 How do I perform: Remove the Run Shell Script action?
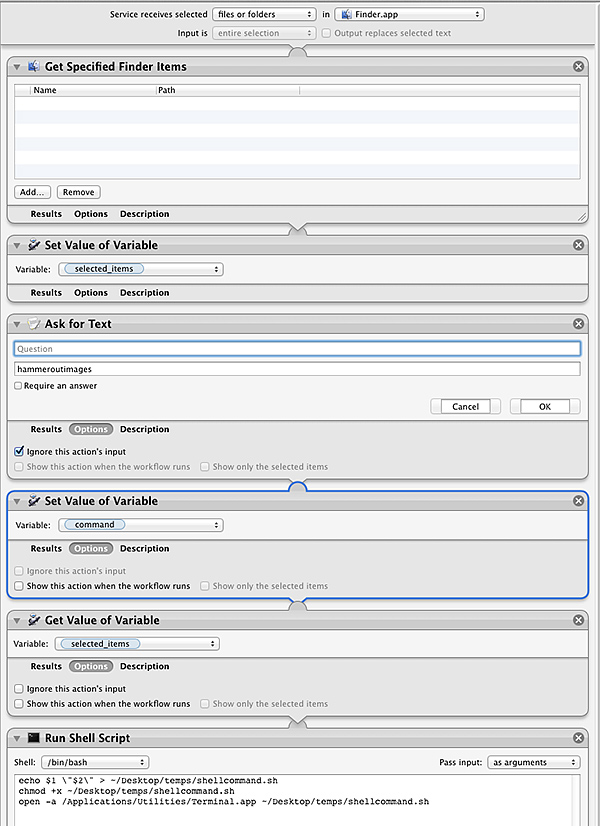[578, 738]
